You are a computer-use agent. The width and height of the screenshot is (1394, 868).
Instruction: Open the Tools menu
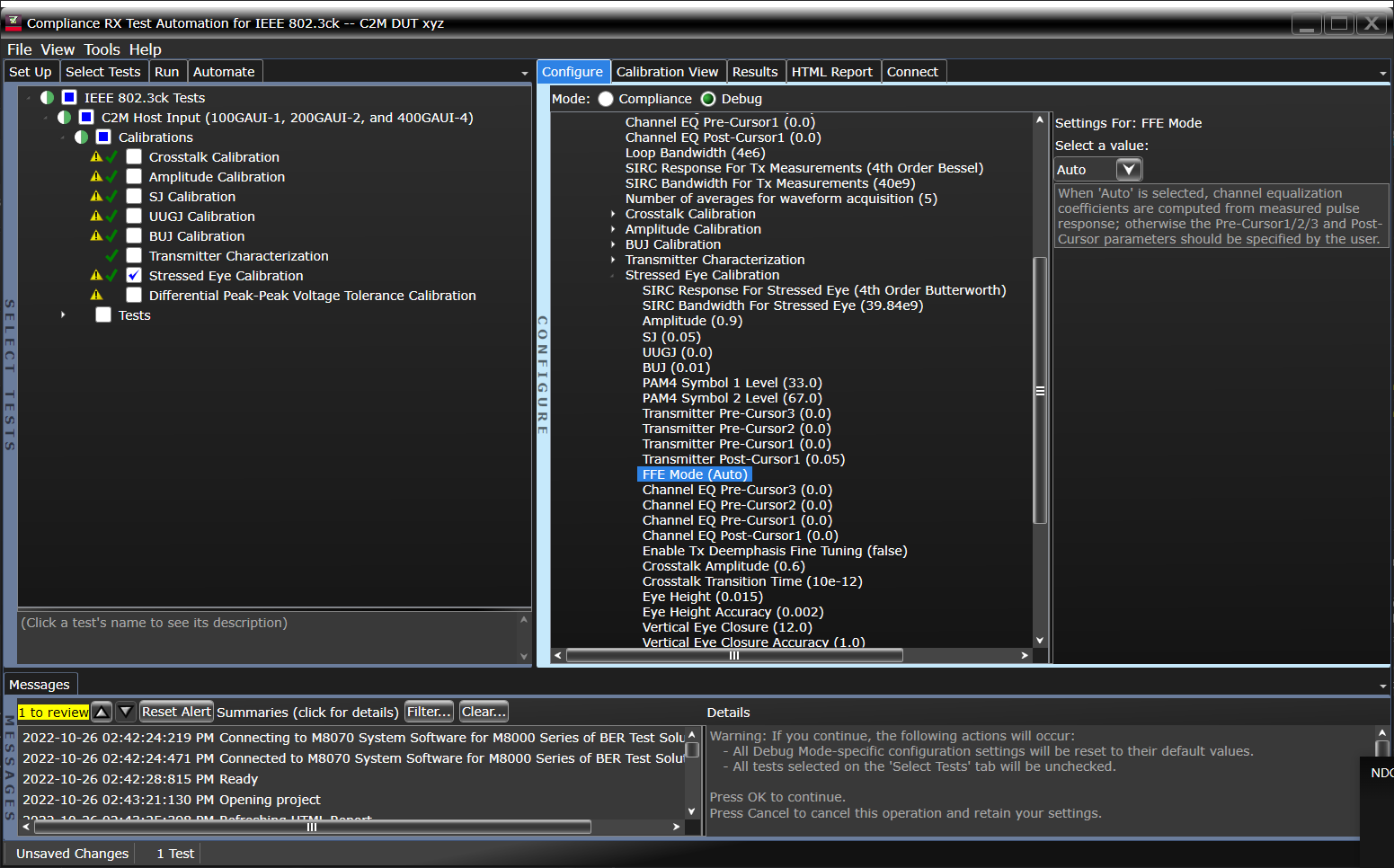click(x=102, y=49)
